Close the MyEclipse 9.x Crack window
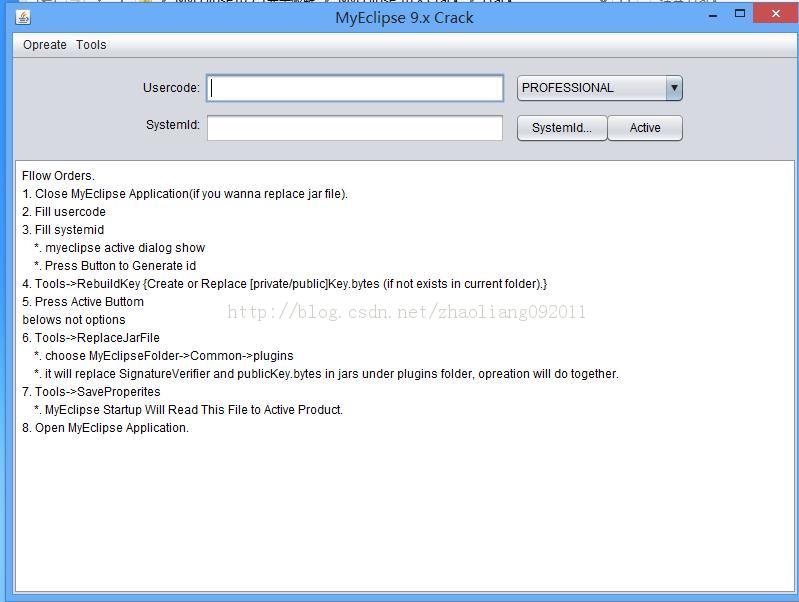This screenshot has height=602, width=799. (x=776, y=14)
